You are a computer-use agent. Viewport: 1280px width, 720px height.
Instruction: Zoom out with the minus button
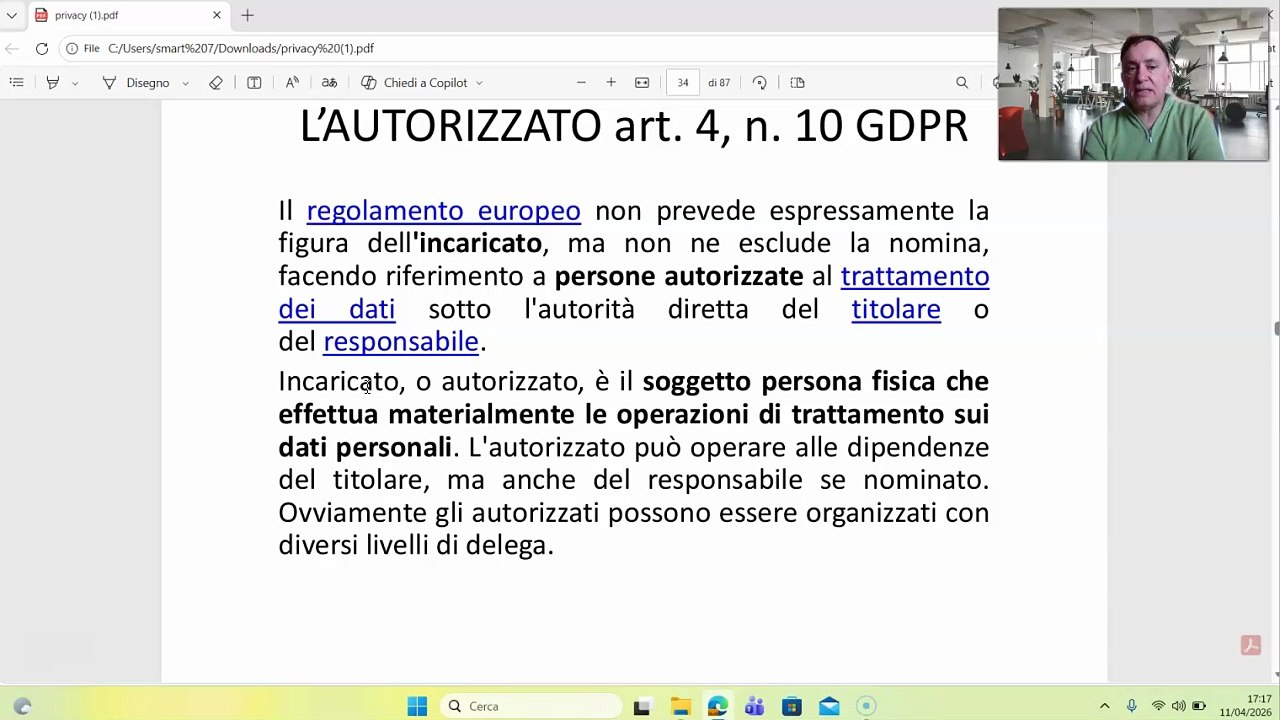pyautogui.click(x=581, y=82)
